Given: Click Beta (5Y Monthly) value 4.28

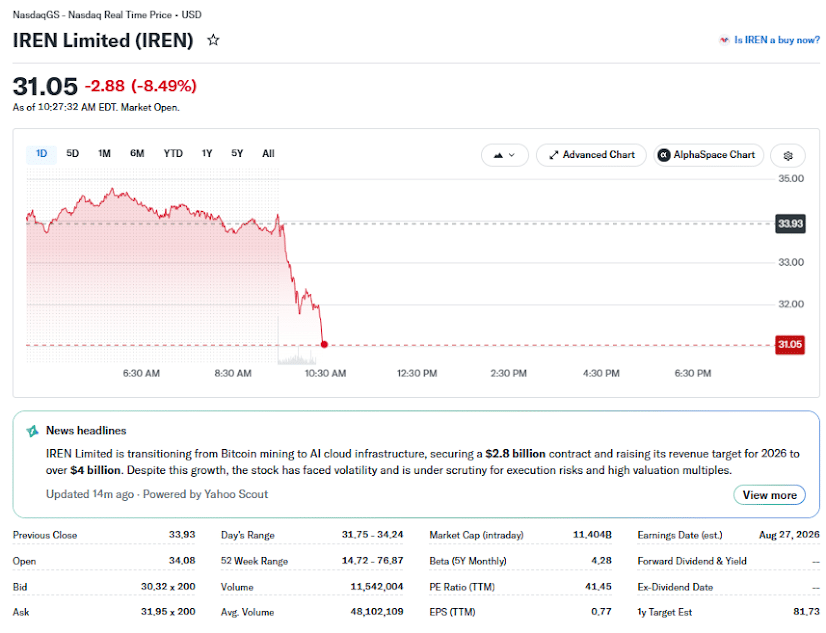Looking at the screenshot, I should [601, 561].
